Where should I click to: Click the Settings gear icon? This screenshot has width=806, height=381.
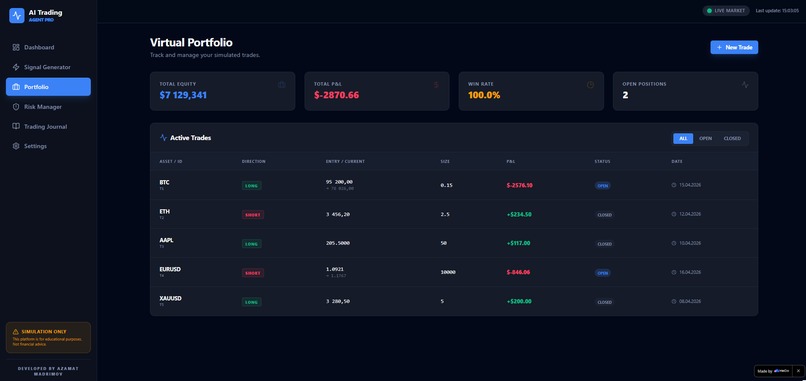pos(16,146)
